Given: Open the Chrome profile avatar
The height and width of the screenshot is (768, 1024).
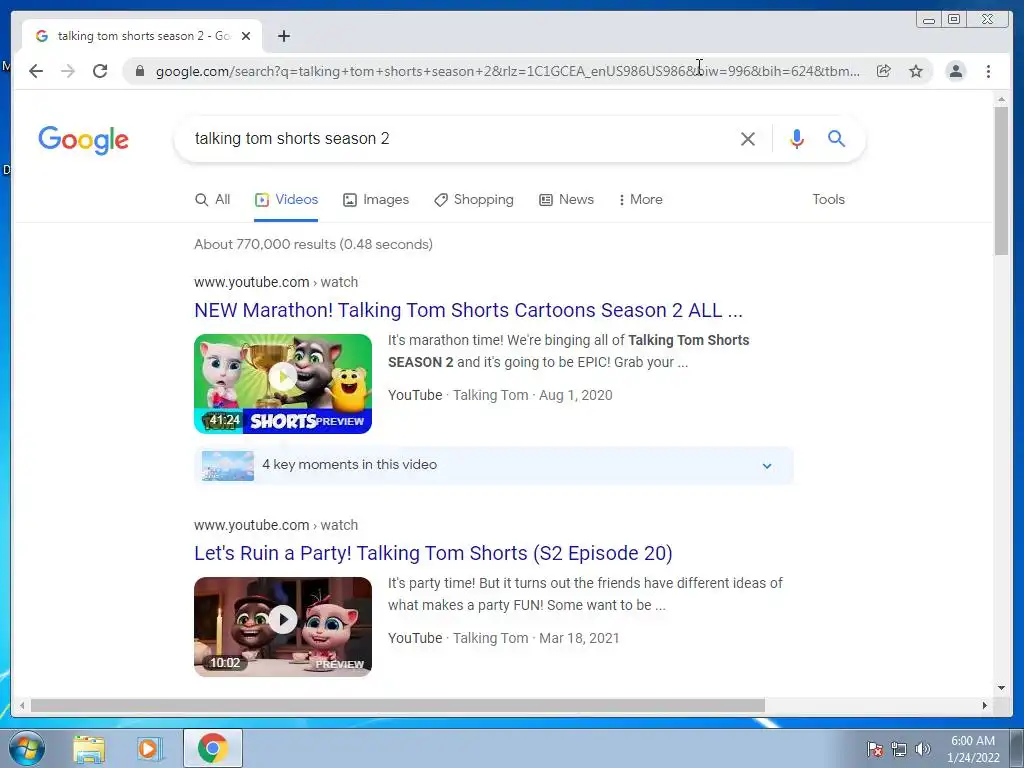Looking at the screenshot, I should pos(955,71).
